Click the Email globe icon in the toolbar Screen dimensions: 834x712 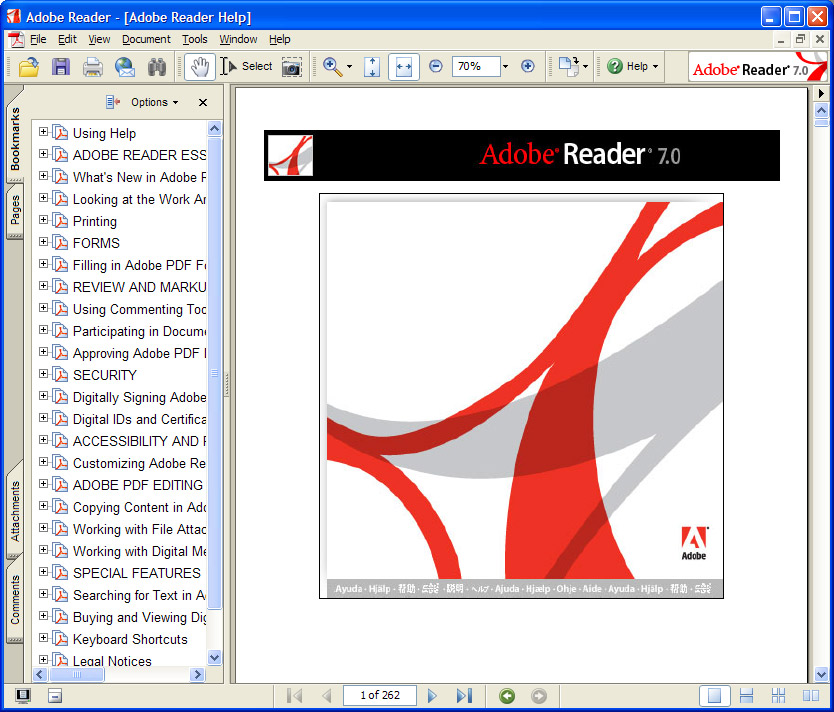(x=125, y=67)
